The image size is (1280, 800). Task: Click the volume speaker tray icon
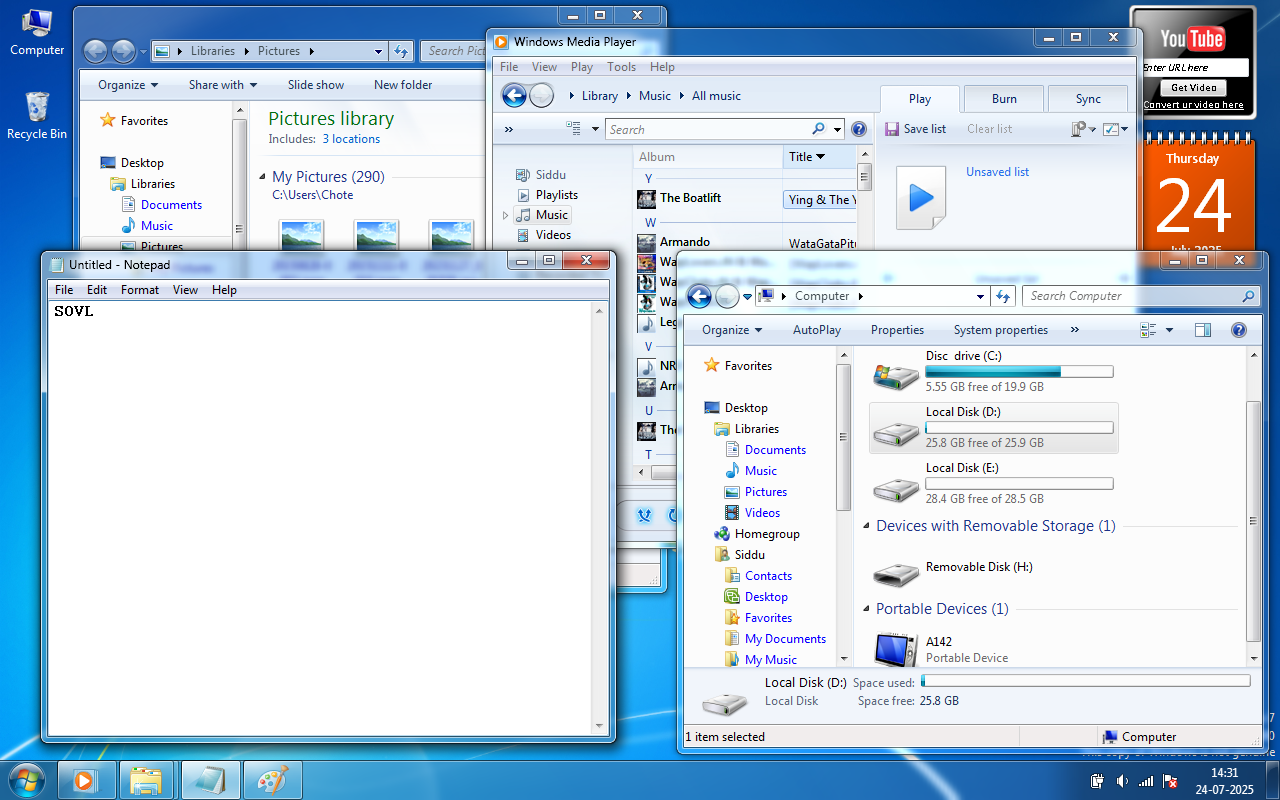(1122, 781)
